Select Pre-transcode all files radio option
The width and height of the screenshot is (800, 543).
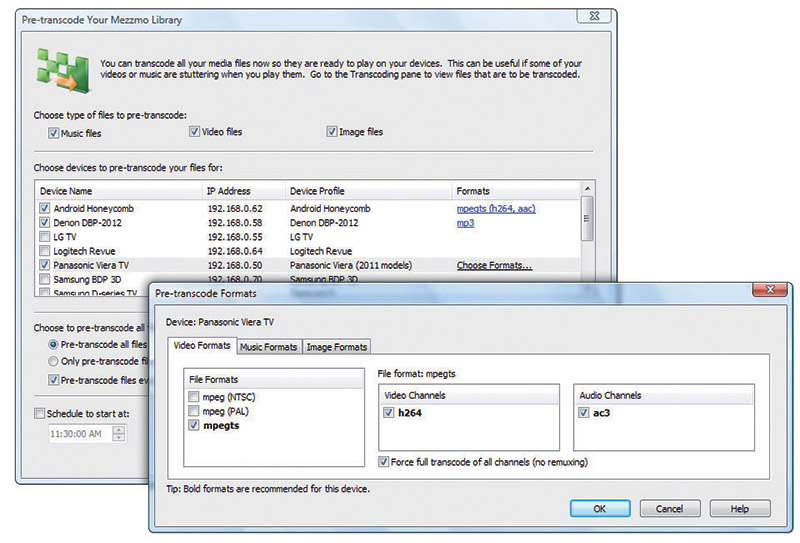53,344
